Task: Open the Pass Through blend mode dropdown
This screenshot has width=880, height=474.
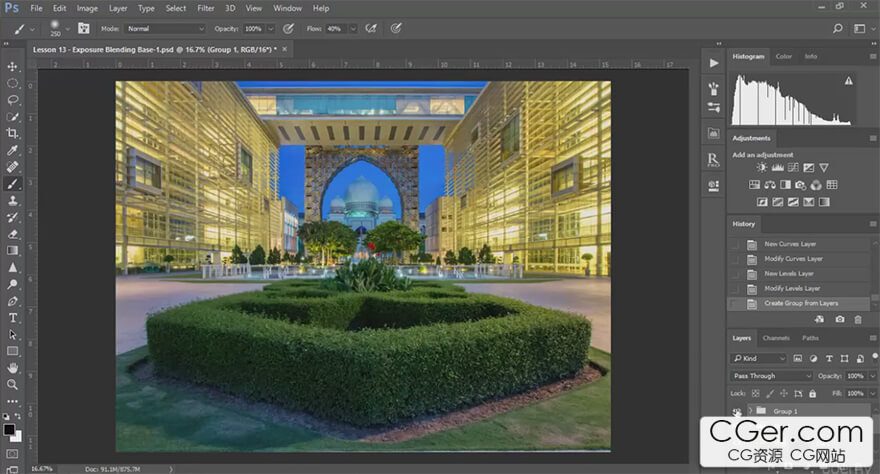Action: 772,376
